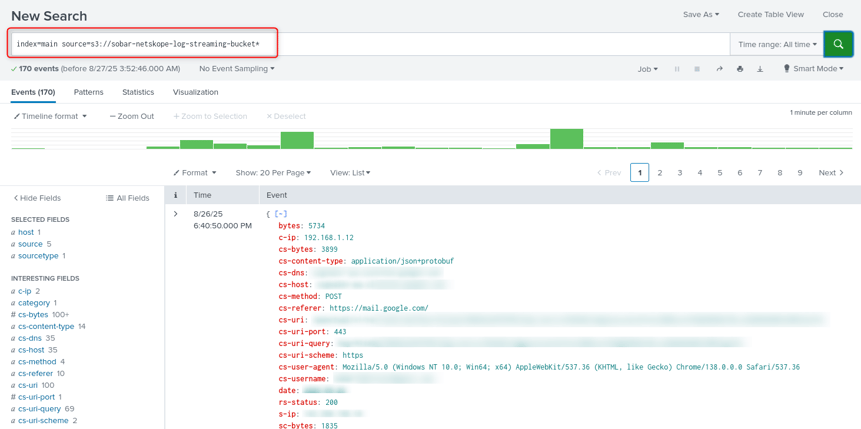The image size is (861, 429).
Task: Switch to the Events (170) tab
Action: click(33, 92)
